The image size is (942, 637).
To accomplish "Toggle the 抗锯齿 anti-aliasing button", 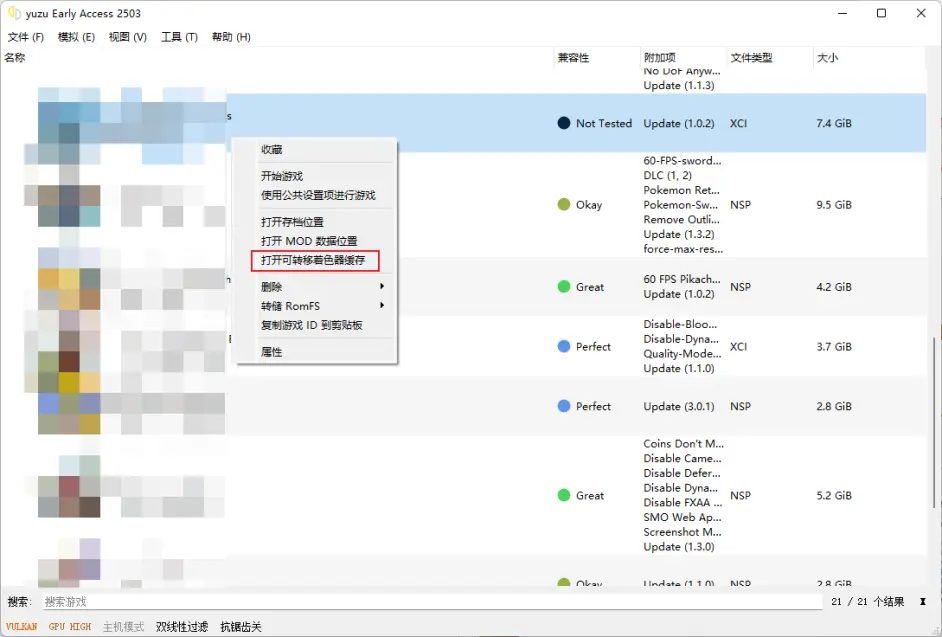I will (x=241, y=627).
